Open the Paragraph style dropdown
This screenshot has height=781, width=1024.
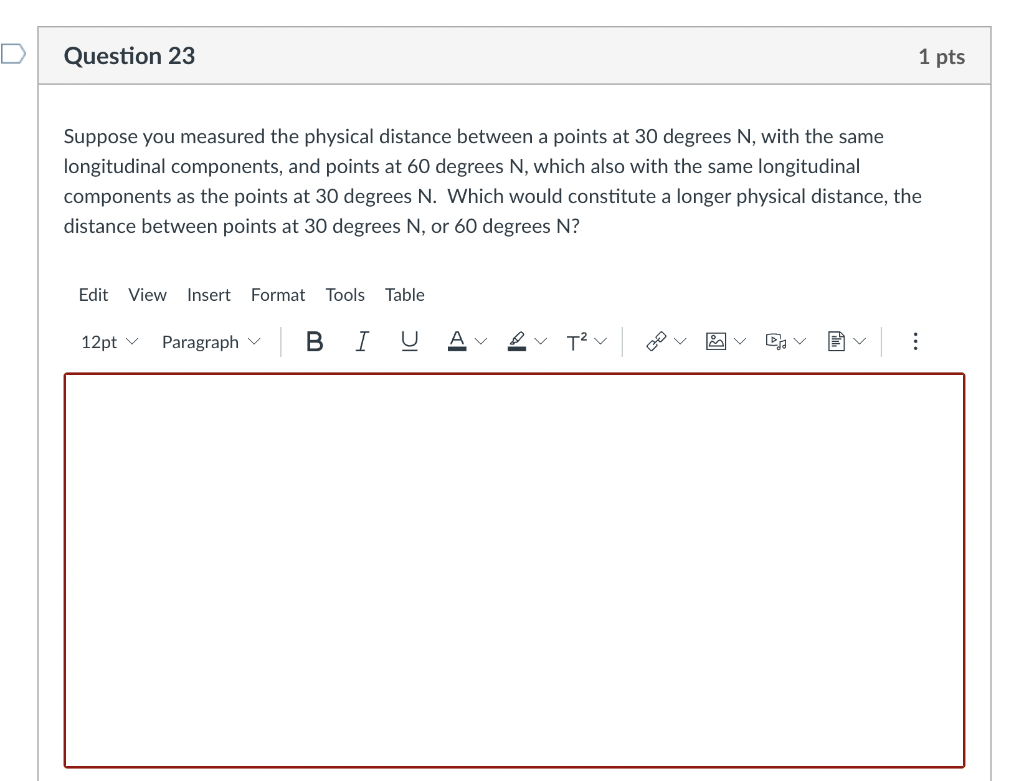[210, 341]
